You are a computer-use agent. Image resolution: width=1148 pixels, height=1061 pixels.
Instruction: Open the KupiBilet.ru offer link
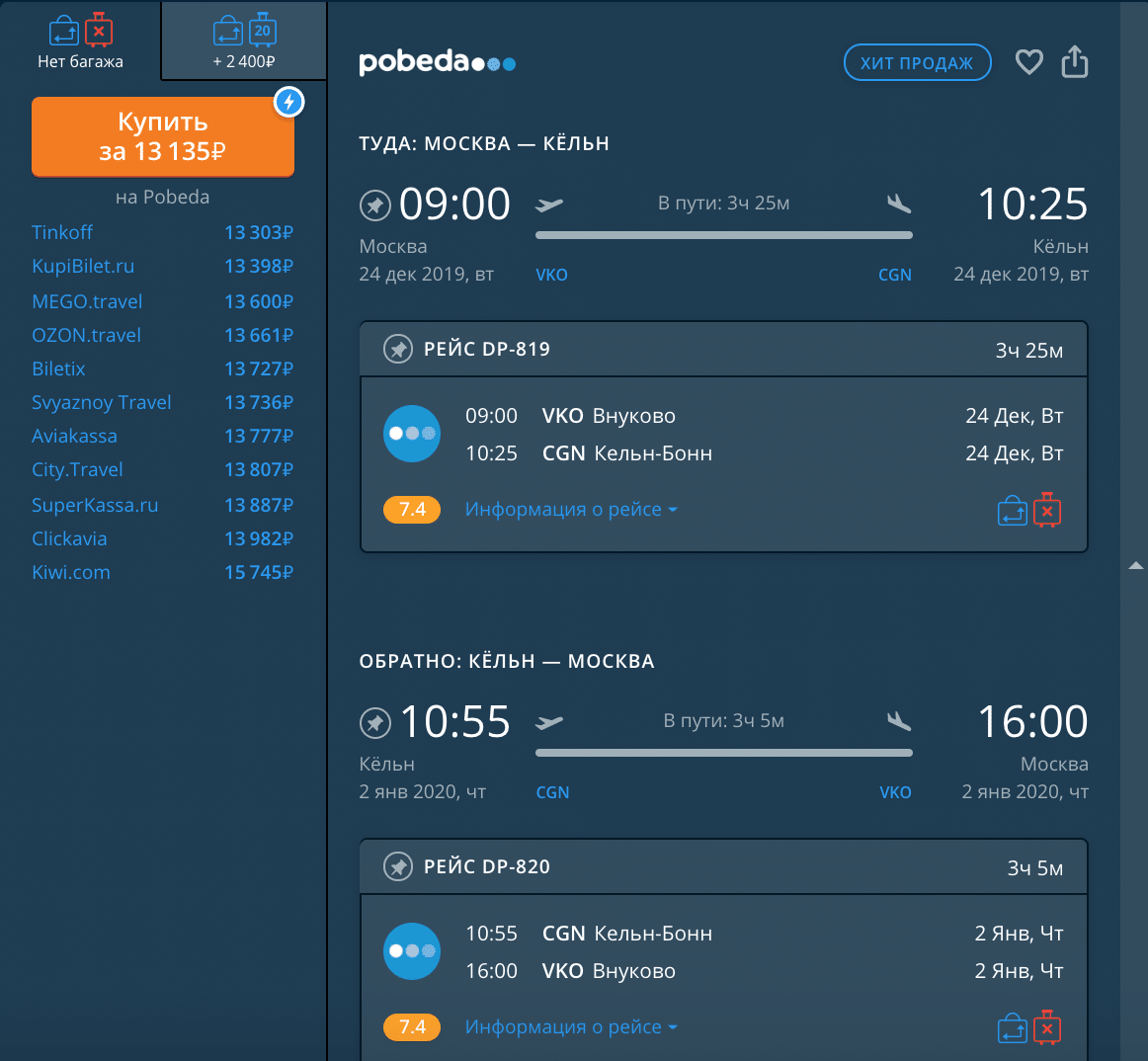tap(163, 266)
